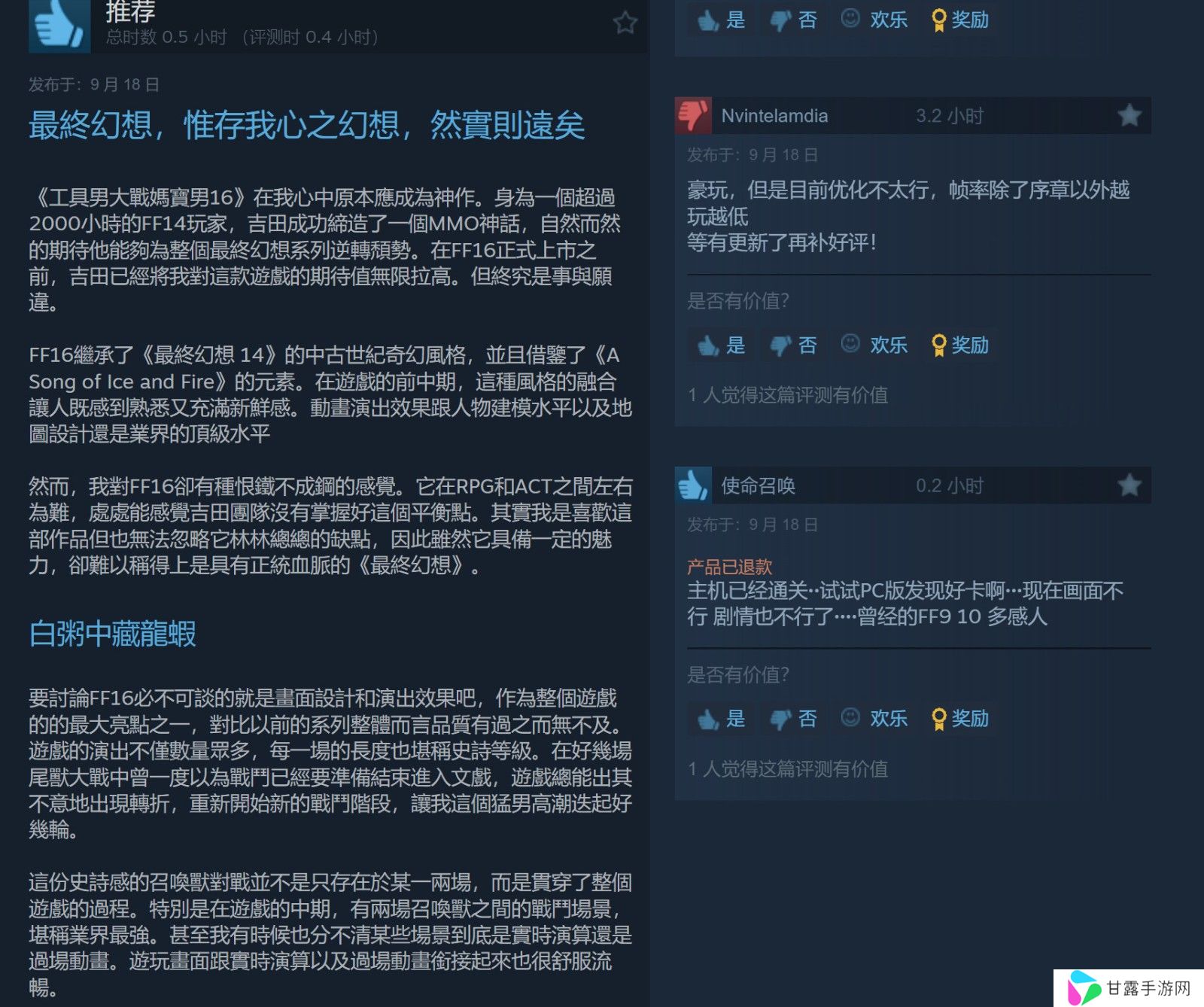Click the 总时数 0.5 小时 text
The height and width of the screenshot is (1007, 1204).
click(x=166, y=37)
